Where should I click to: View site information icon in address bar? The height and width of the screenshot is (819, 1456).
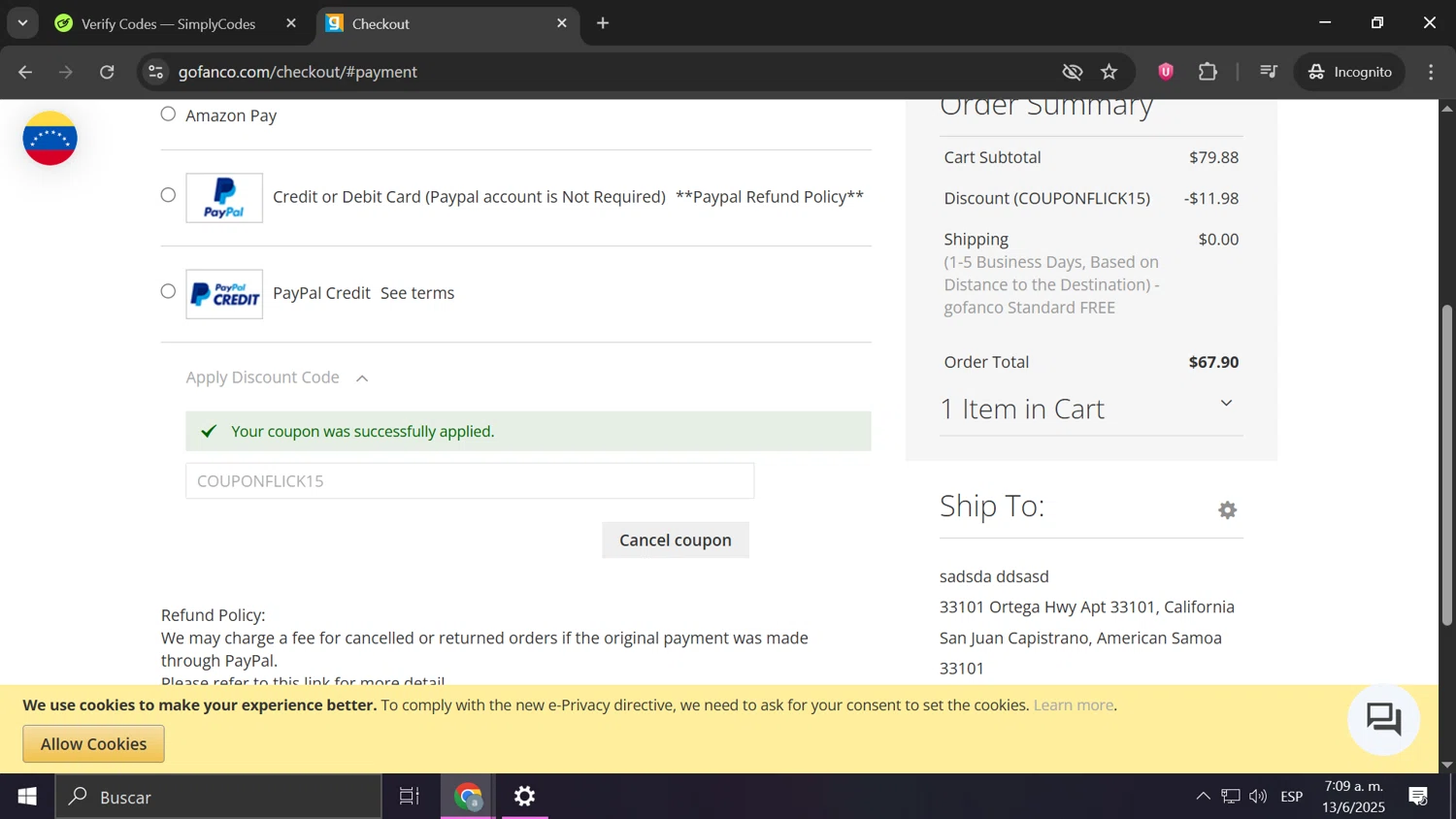[155, 72]
